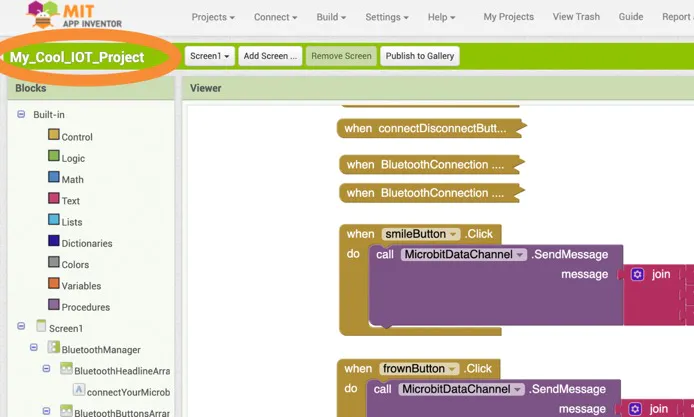This screenshot has width=694, height=417.
Task: Open the MicrobitDataChannel dropdown in smileButton block
Action: coord(464,255)
